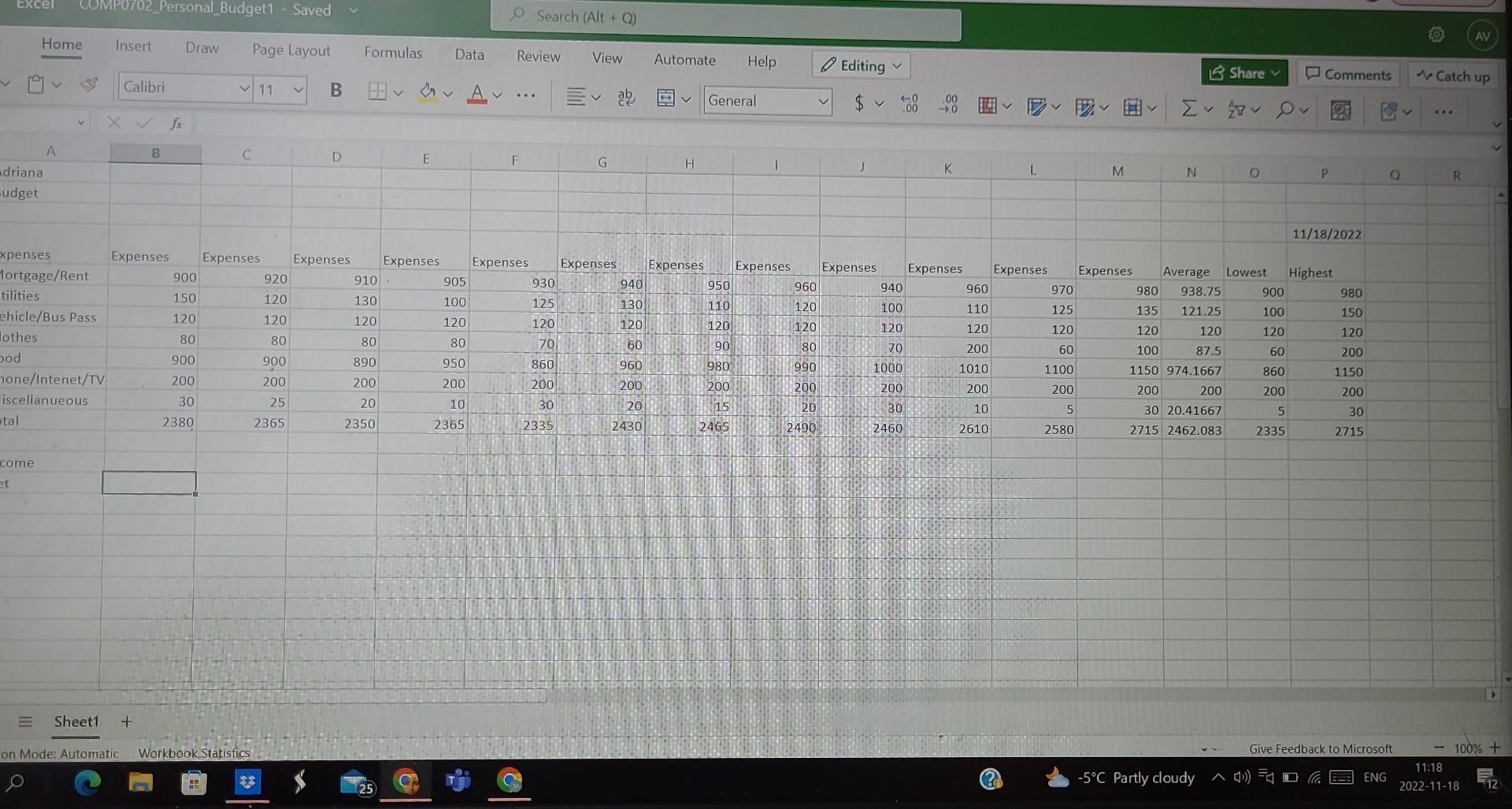The width and height of the screenshot is (1512, 809).
Task: Open Microsoft Teams from the taskbar
Action: click(458, 782)
